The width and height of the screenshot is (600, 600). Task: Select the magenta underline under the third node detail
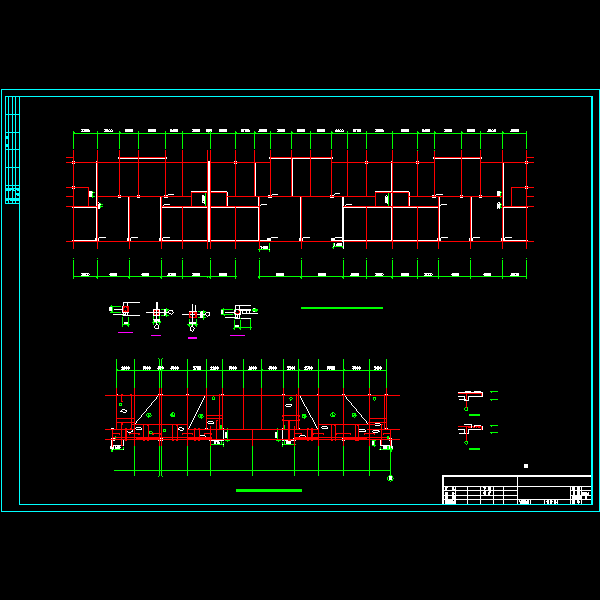point(192,338)
